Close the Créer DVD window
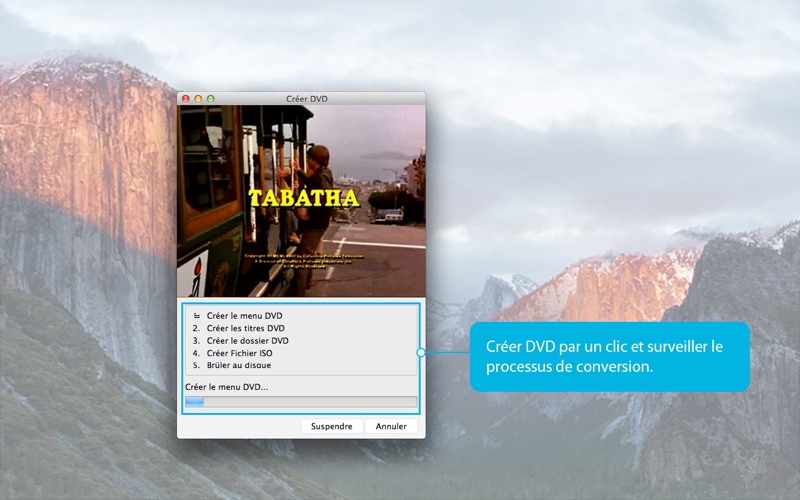The image size is (800, 500). (186, 98)
